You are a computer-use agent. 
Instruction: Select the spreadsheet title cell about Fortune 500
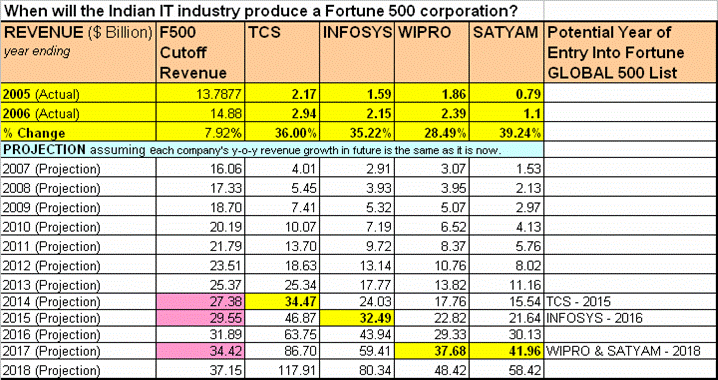coord(272,10)
